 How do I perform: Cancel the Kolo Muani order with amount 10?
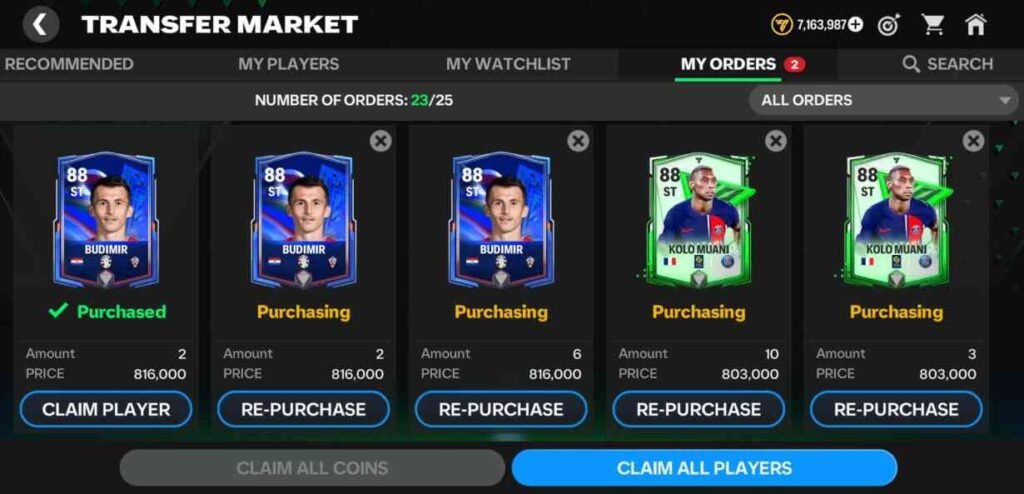[x=776, y=140]
